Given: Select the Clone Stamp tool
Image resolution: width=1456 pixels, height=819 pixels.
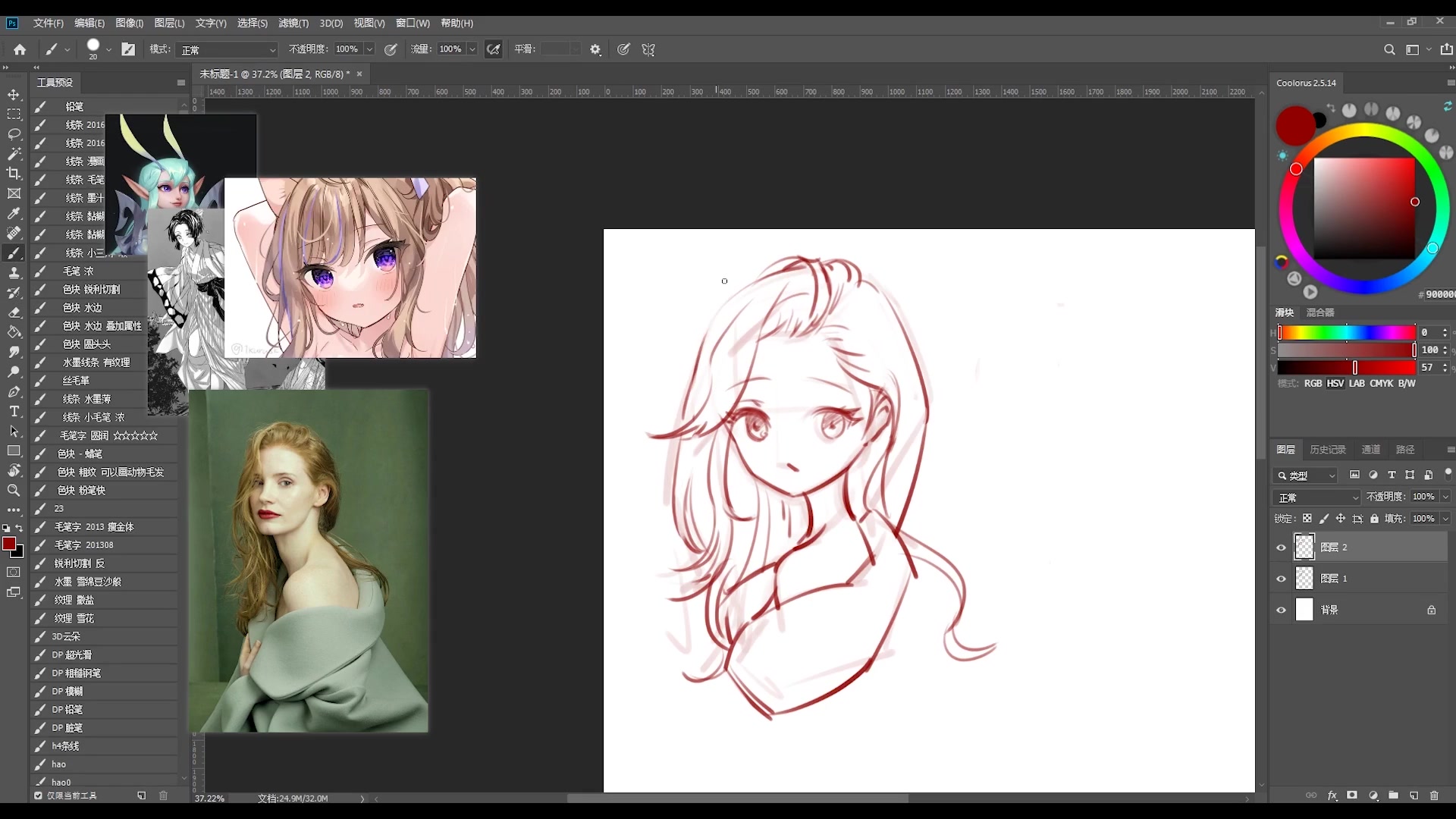Looking at the screenshot, I should pos(14,273).
